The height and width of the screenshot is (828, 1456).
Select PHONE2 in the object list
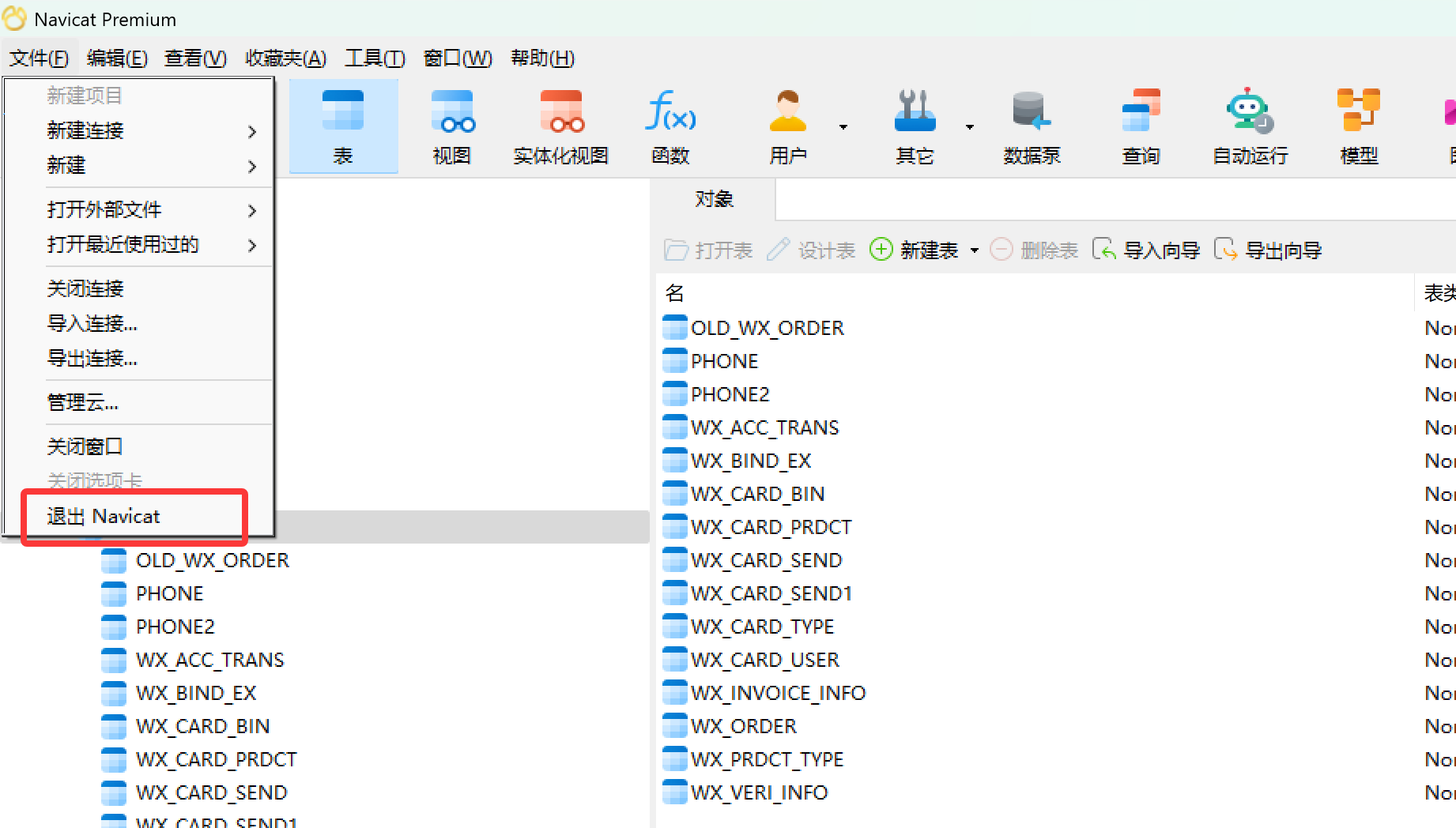click(x=716, y=394)
